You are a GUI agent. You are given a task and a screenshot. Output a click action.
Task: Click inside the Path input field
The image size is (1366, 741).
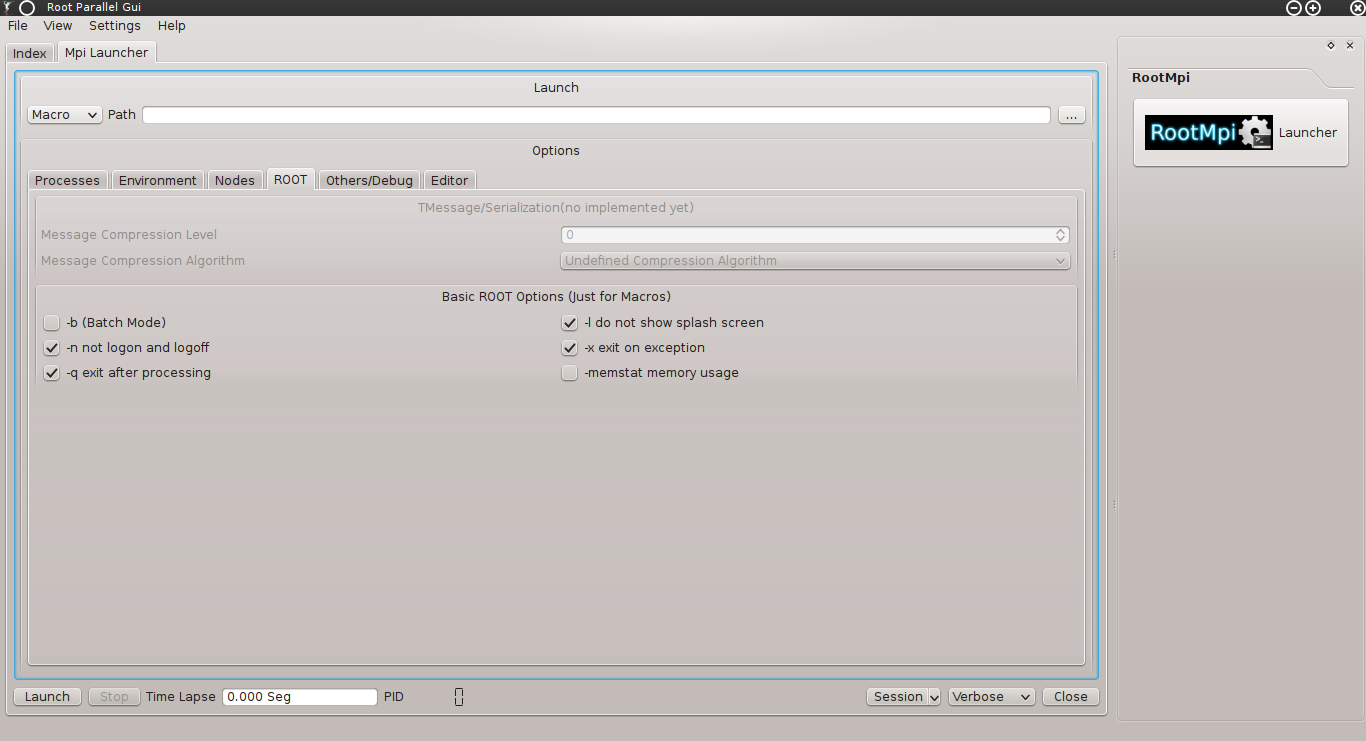[x=596, y=115]
